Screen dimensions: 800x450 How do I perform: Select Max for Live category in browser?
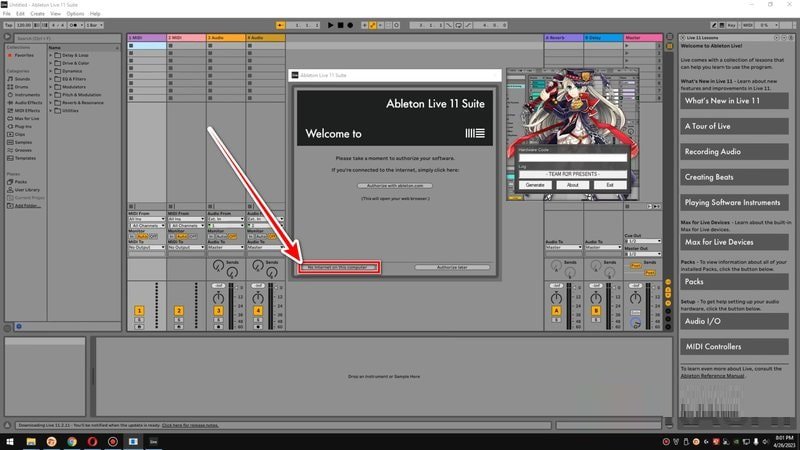pos(27,118)
